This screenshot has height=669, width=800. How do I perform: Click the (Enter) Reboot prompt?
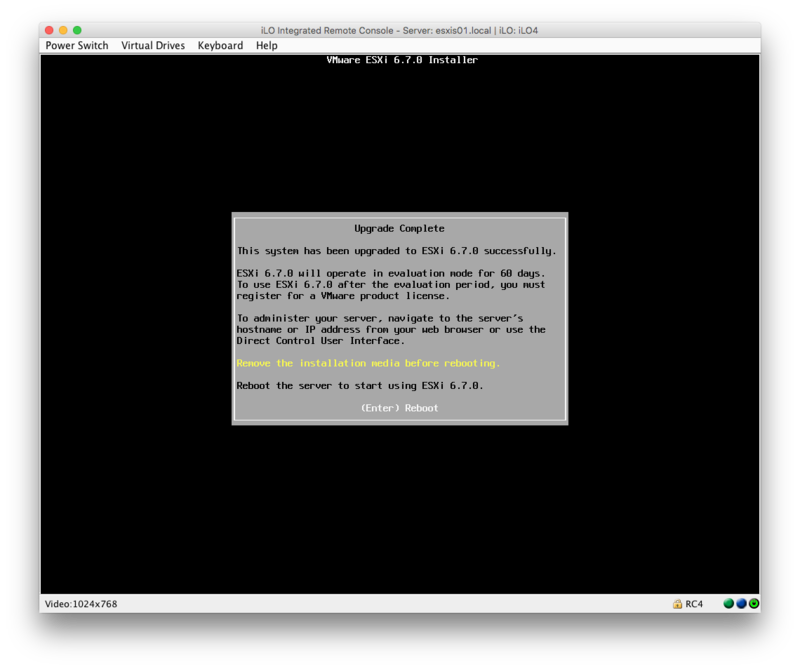click(399, 408)
